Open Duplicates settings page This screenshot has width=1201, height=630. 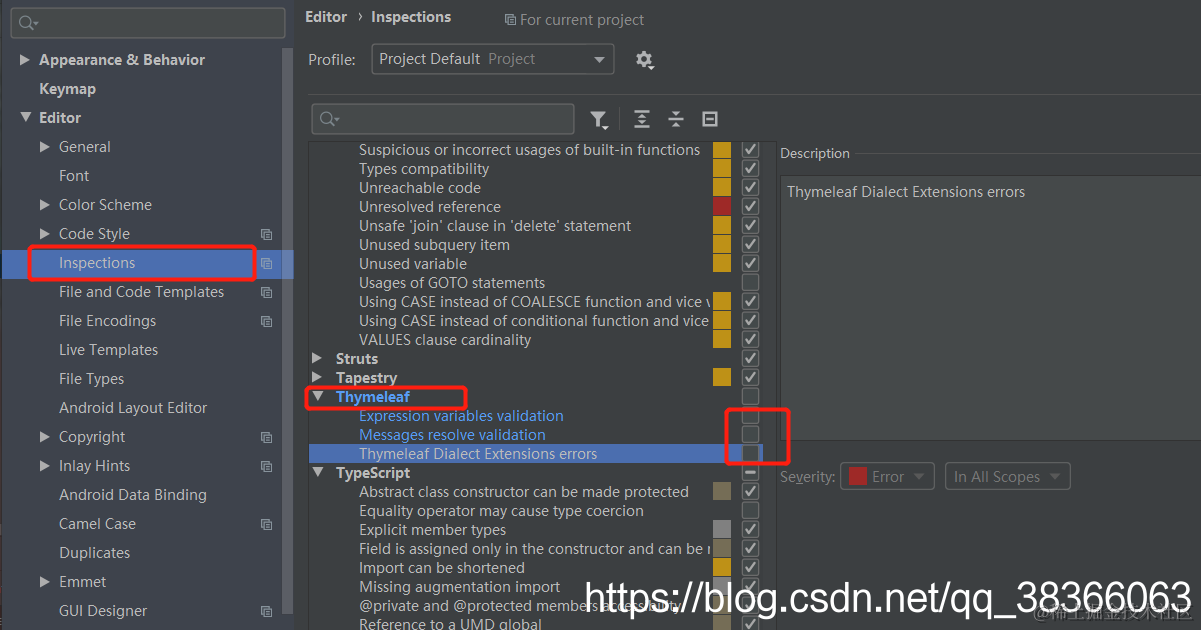coord(94,553)
